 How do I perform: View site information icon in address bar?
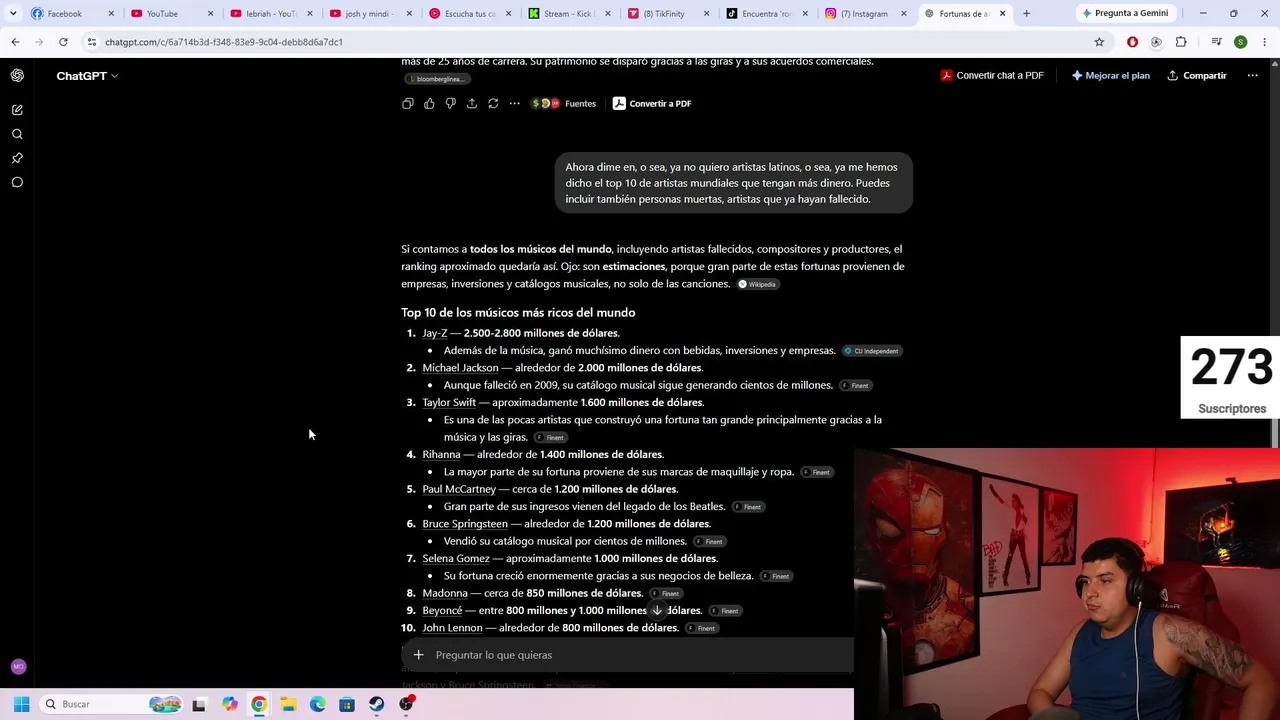[91, 42]
